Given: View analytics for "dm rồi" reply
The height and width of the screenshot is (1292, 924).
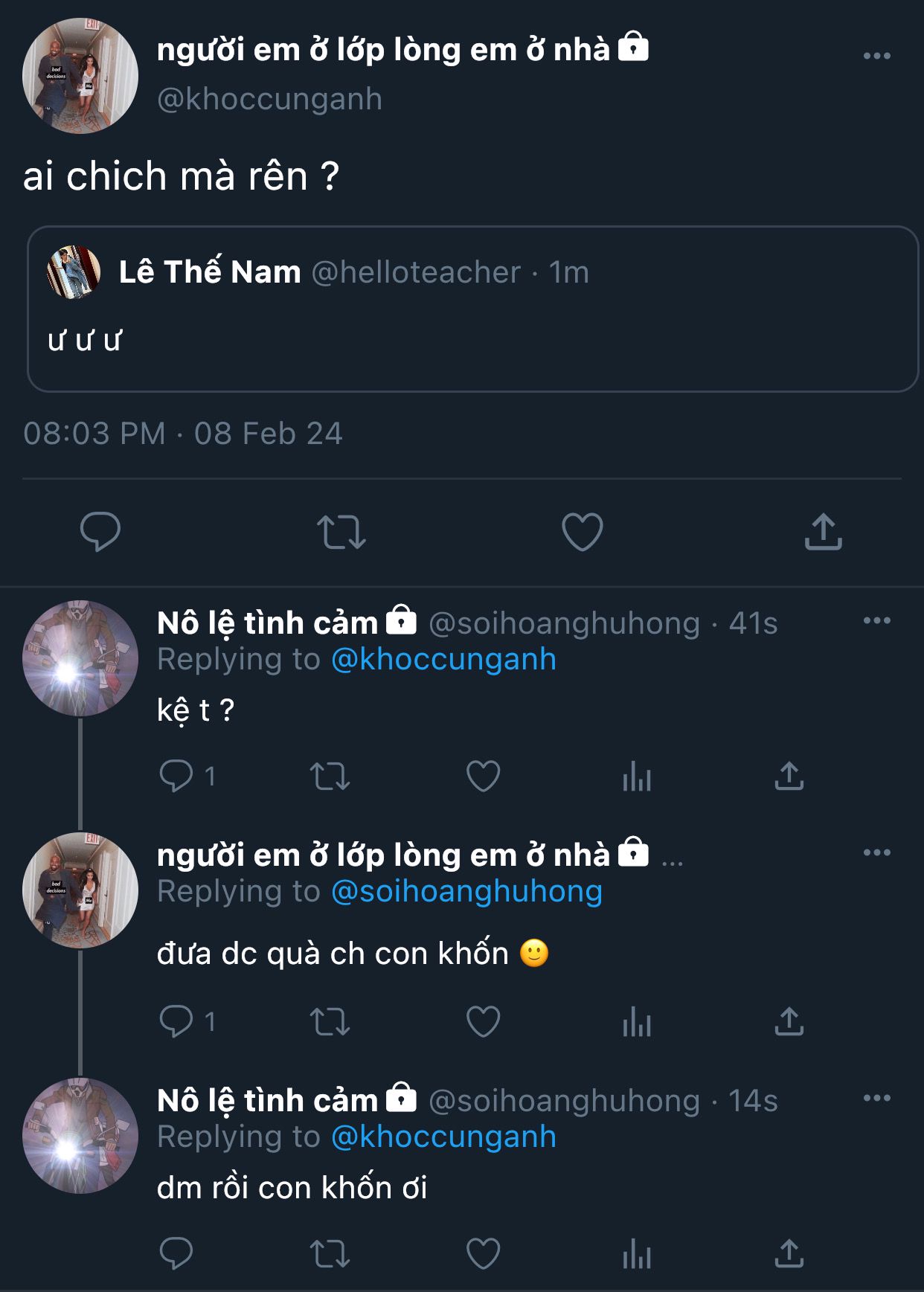Looking at the screenshot, I should coord(637,1255).
